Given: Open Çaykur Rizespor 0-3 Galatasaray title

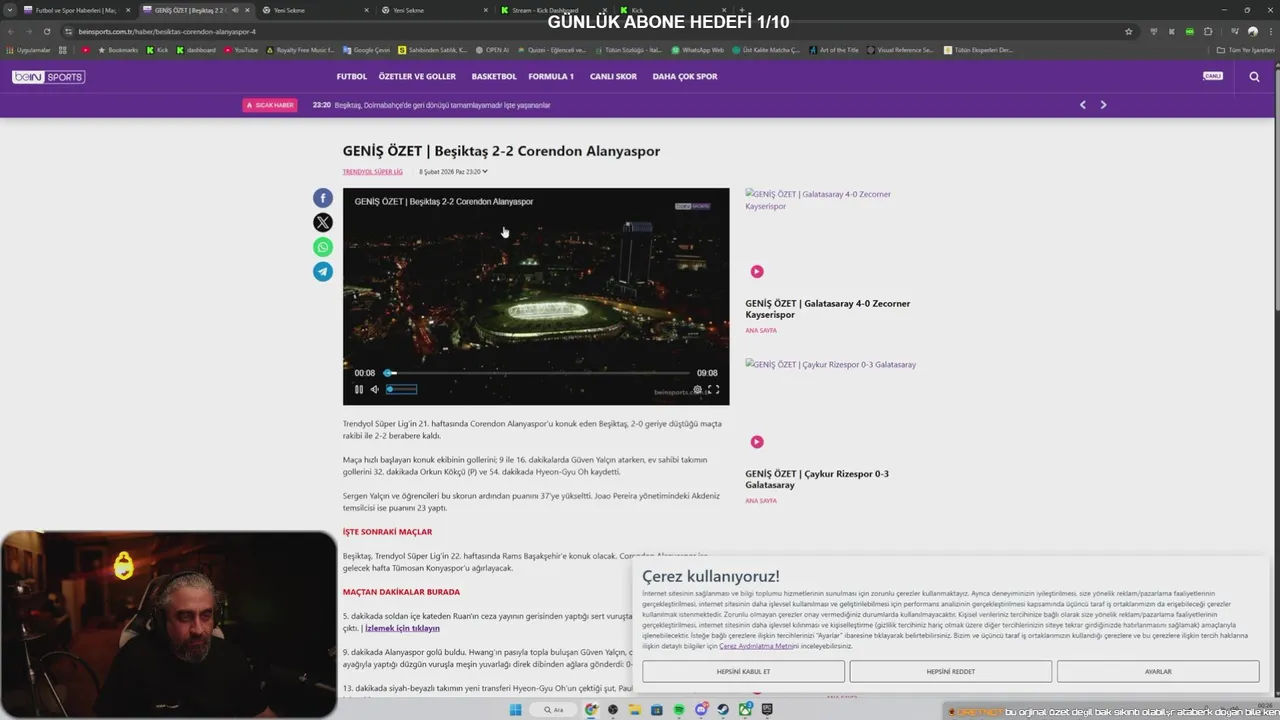Looking at the screenshot, I should click(x=817, y=479).
